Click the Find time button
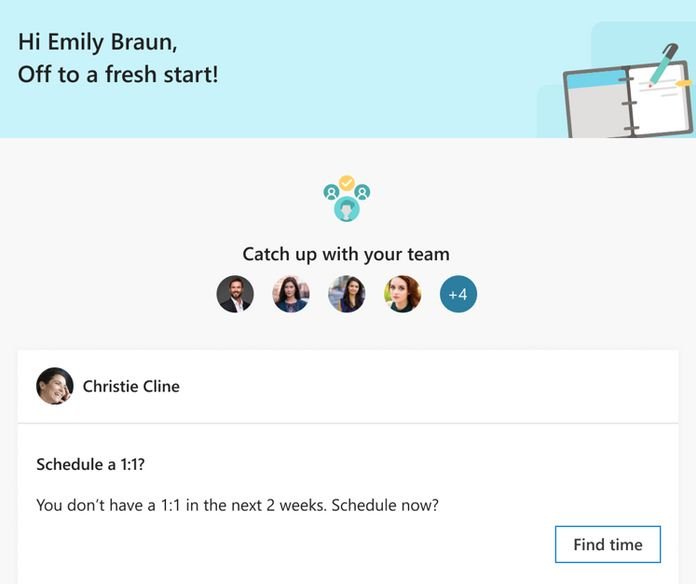696x584 pixels. coord(607,545)
